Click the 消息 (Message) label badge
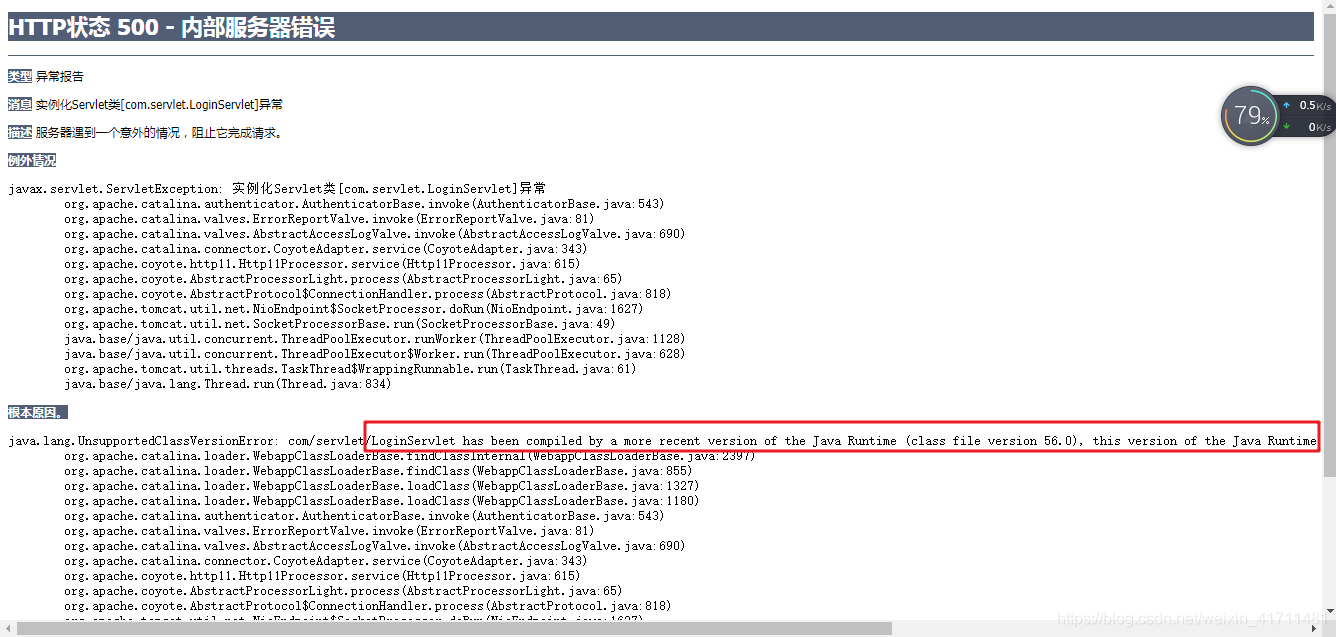Viewport: 1336px width, 637px height. [x=18, y=104]
